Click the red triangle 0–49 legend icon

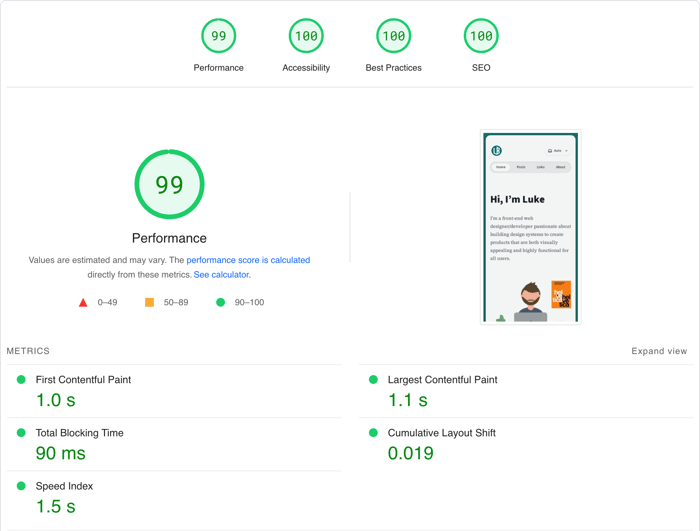point(83,303)
